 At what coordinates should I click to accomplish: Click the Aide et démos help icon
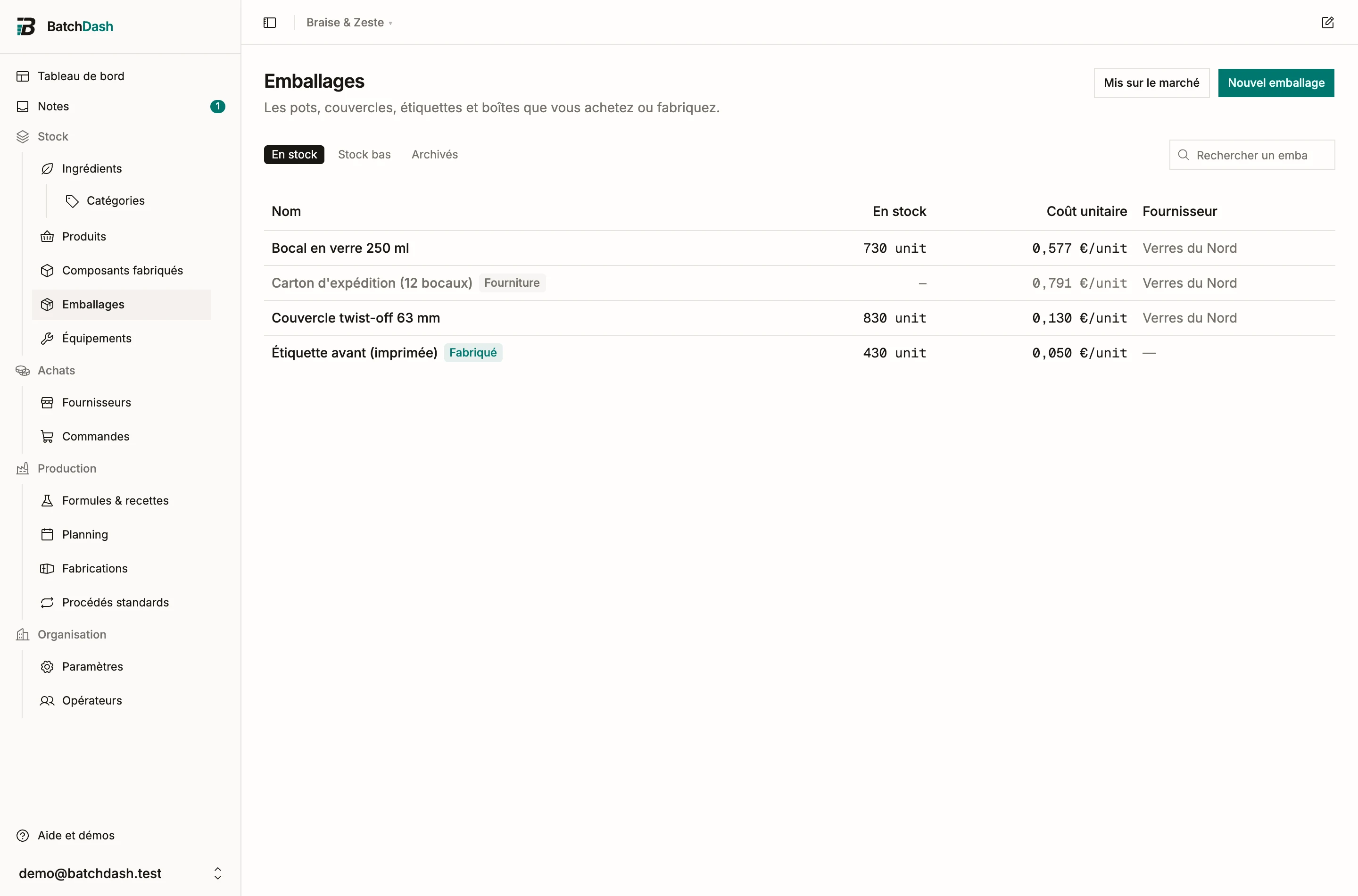[x=23, y=836]
